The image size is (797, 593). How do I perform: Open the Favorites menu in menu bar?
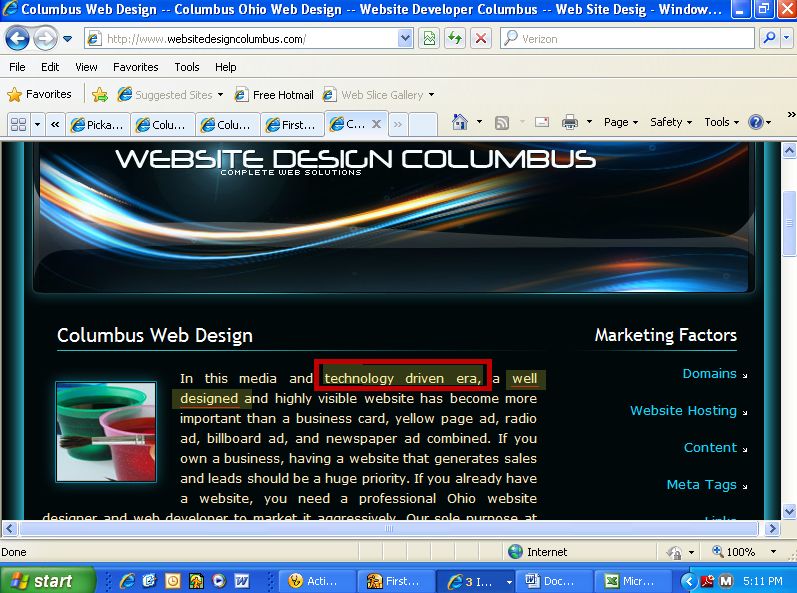[135, 67]
